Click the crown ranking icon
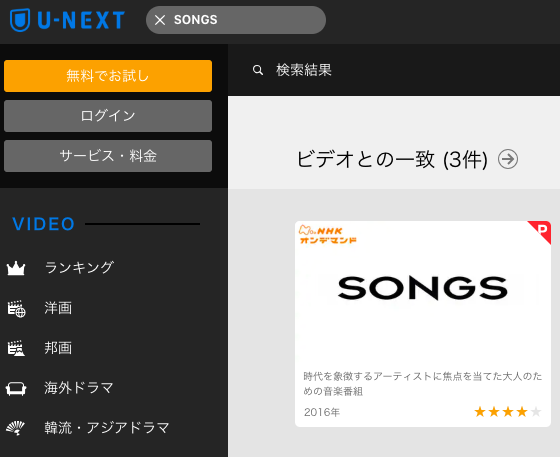The image size is (560, 457). coord(16,268)
